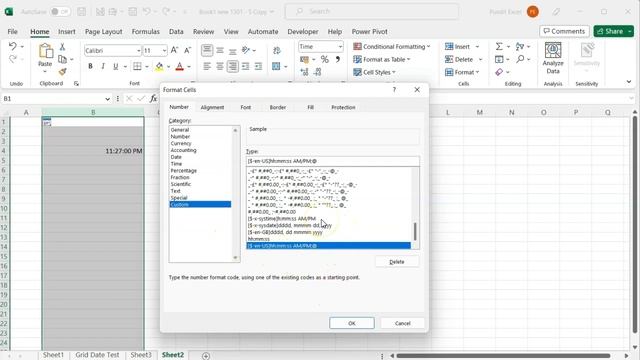The image size is (640, 360).
Task: Click the Insert Function fx icon
Action: [x=153, y=98]
